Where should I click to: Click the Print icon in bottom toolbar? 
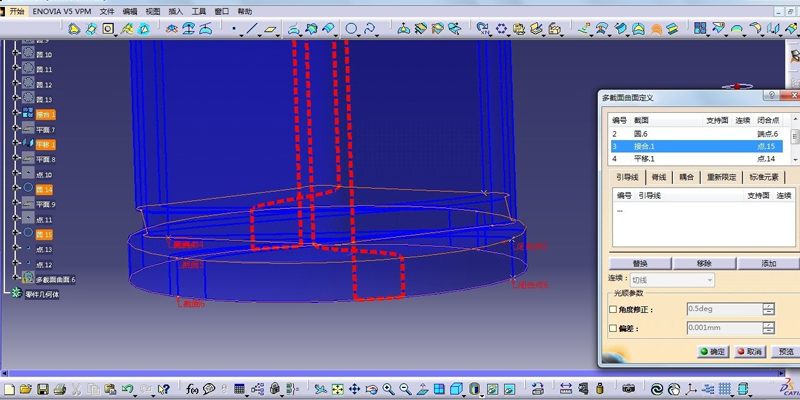click(x=60, y=388)
